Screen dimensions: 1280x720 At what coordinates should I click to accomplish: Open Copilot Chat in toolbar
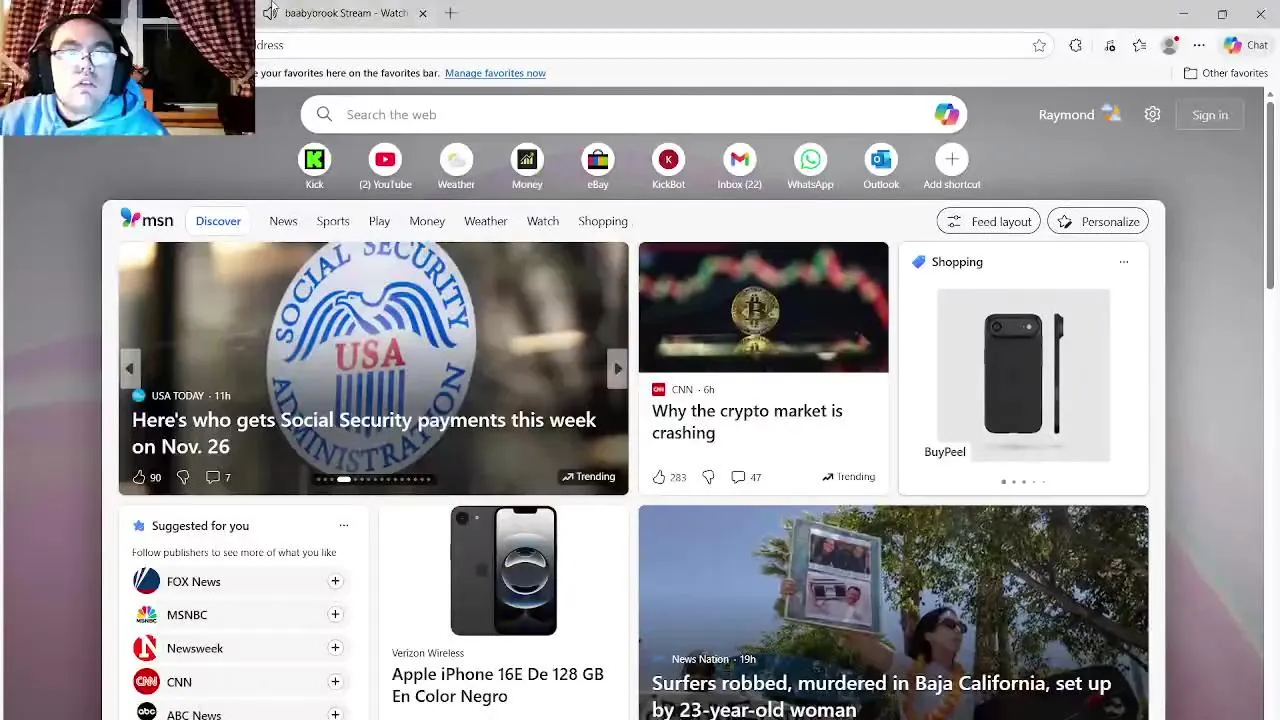[x=1246, y=45]
